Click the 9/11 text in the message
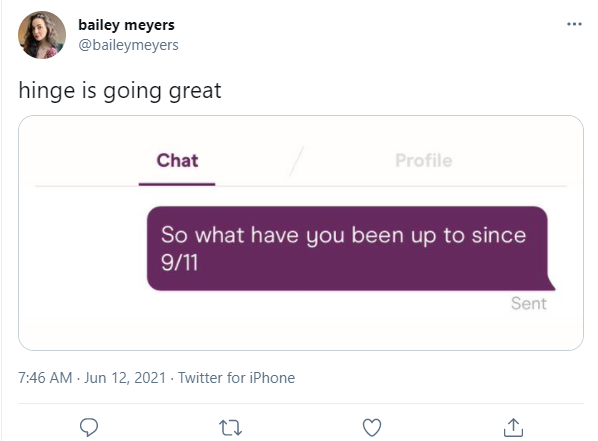Image resolution: width=598 pixels, height=441 pixels. pos(179,263)
